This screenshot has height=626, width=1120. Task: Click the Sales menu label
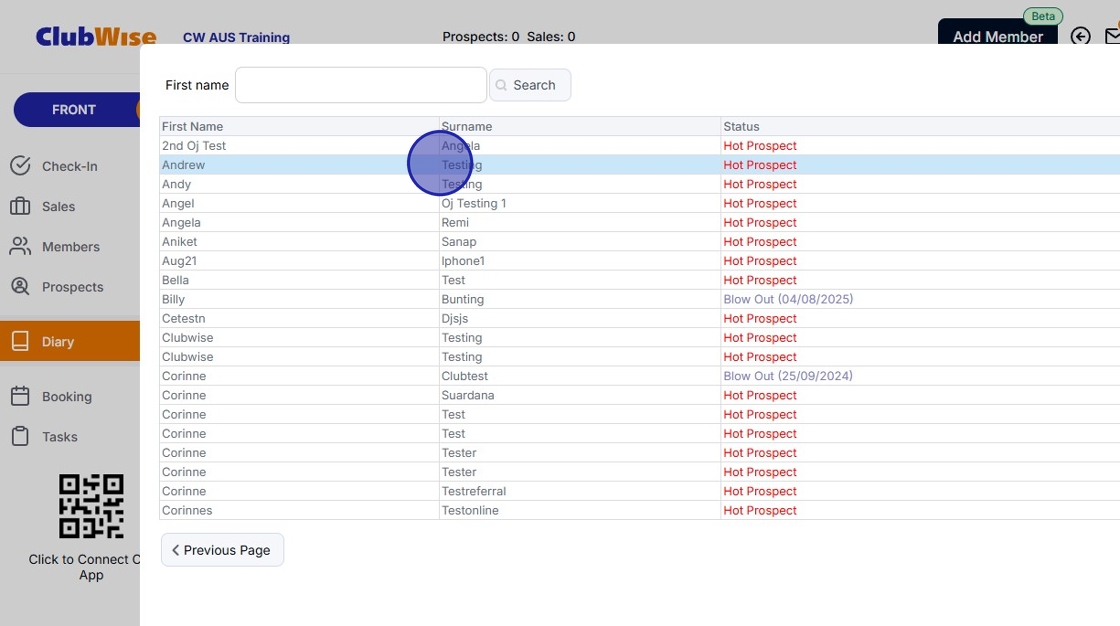[x=59, y=207]
